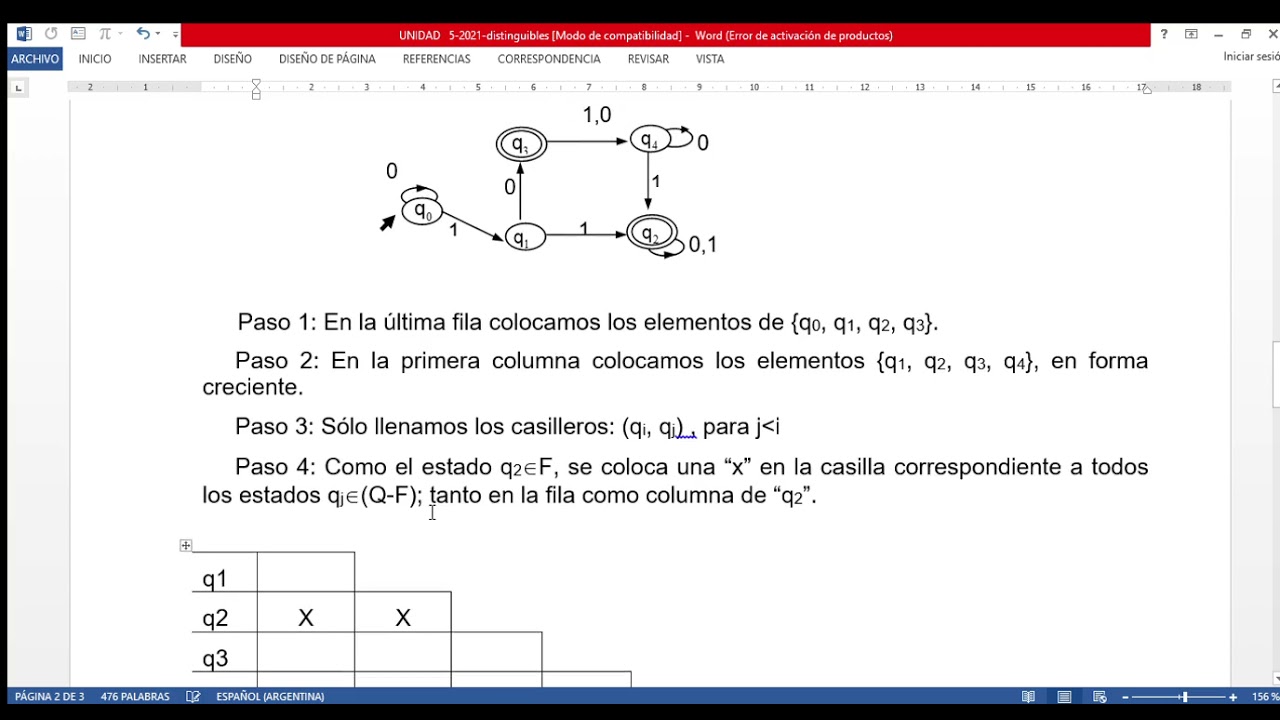Click the zoom slider handle

(1185, 697)
